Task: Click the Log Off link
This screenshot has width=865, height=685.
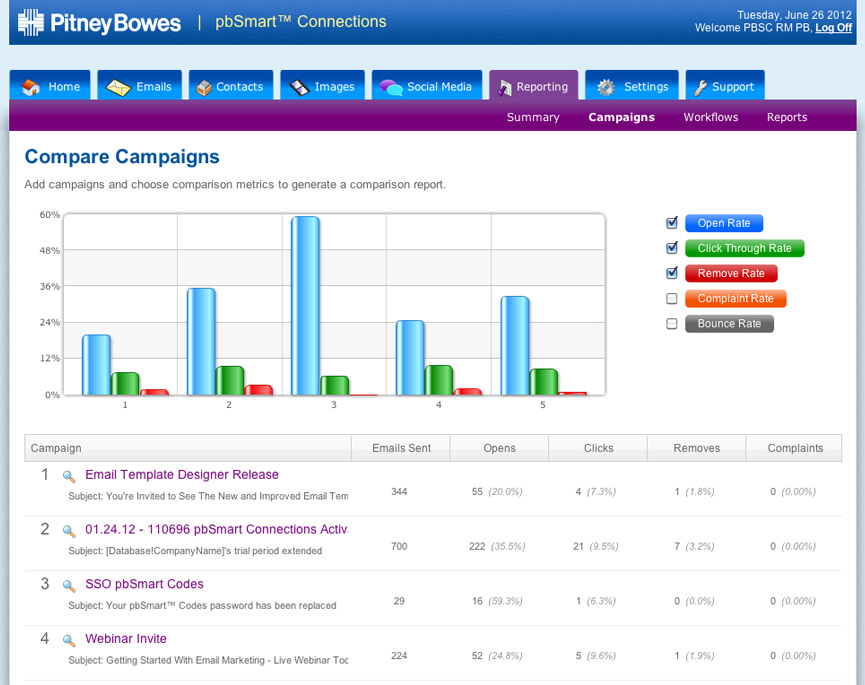Action: pos(834,28)
